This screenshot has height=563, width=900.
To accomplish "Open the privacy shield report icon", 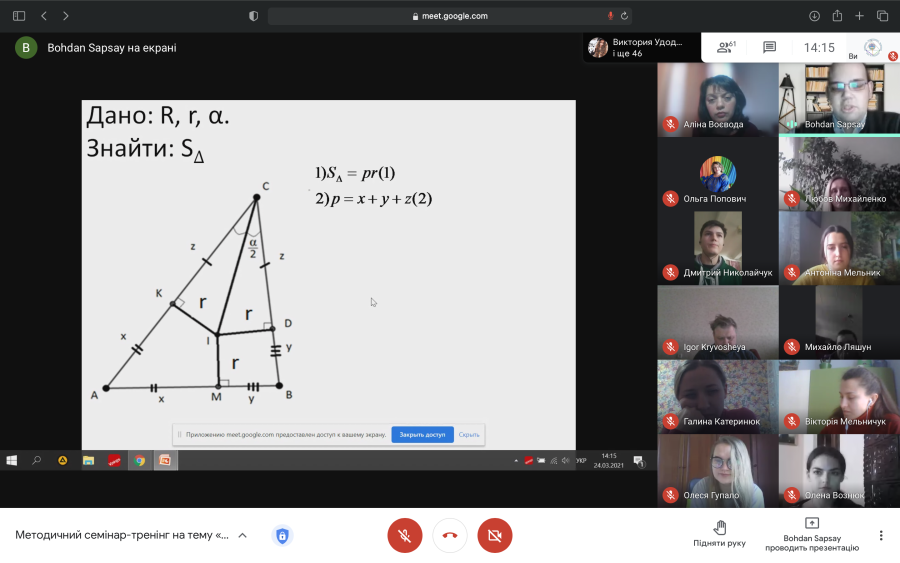I will pyautogui.click(x=253, y=16).
